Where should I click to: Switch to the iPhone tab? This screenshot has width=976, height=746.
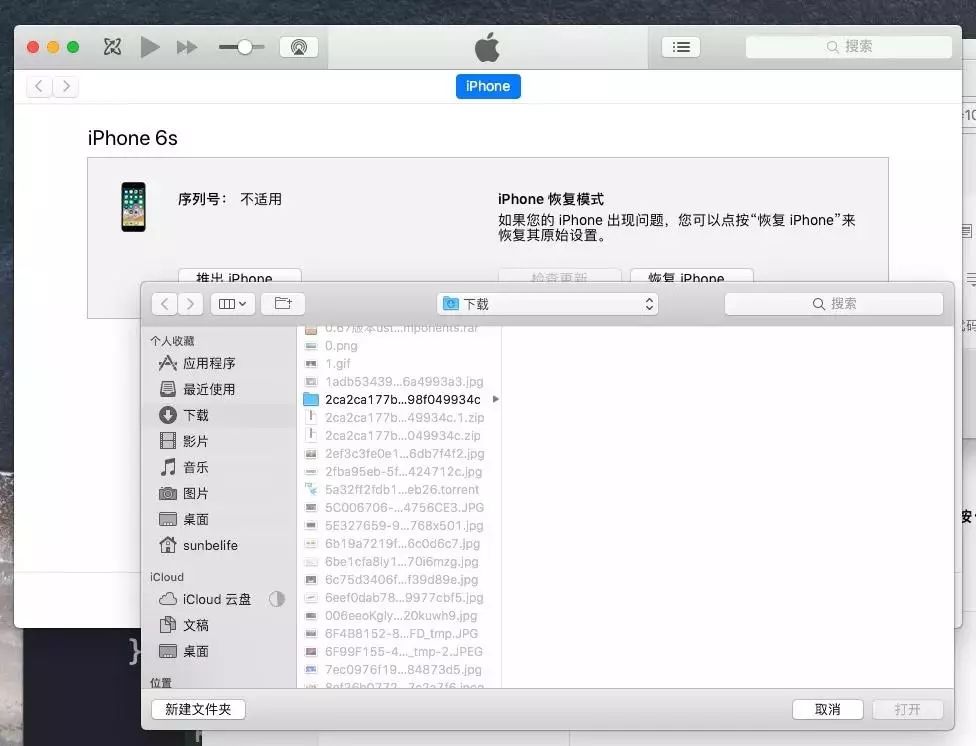click(488, 86)
